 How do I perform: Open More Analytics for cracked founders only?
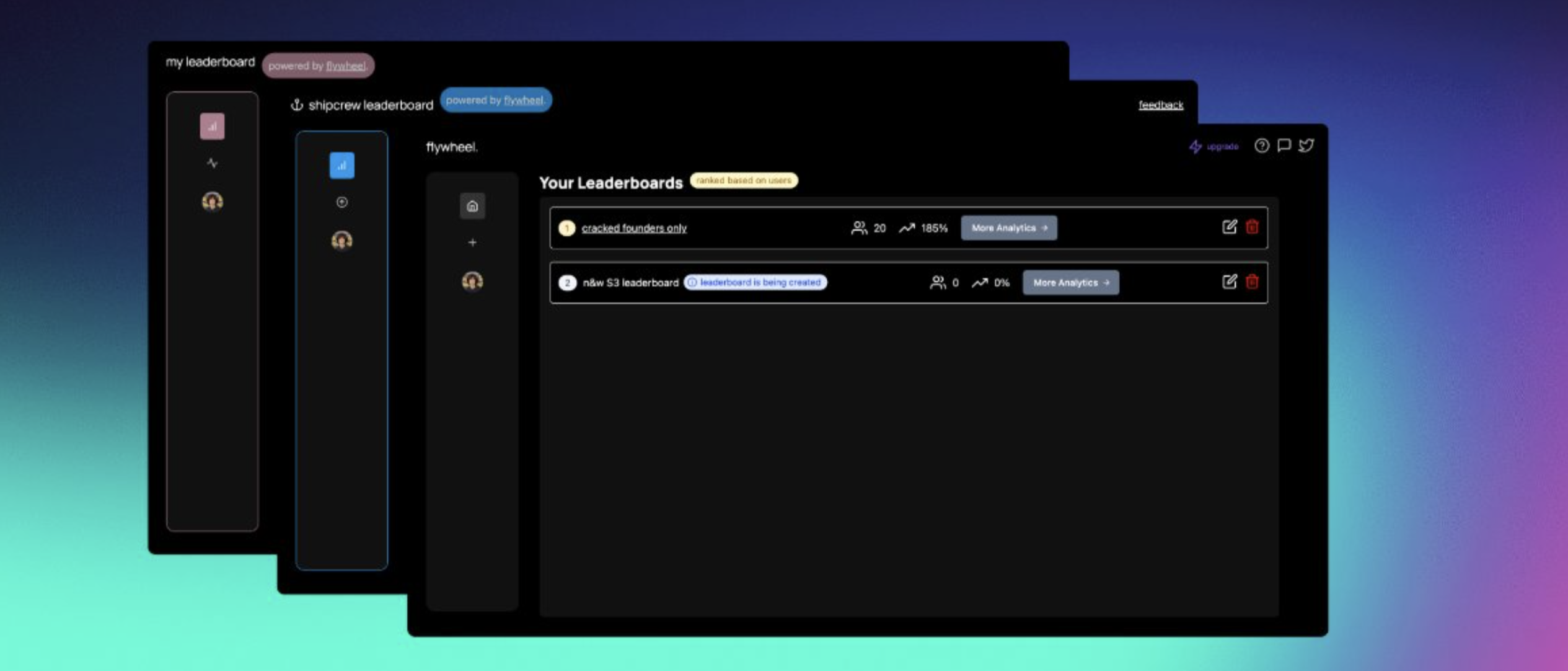coord(1008,228)
